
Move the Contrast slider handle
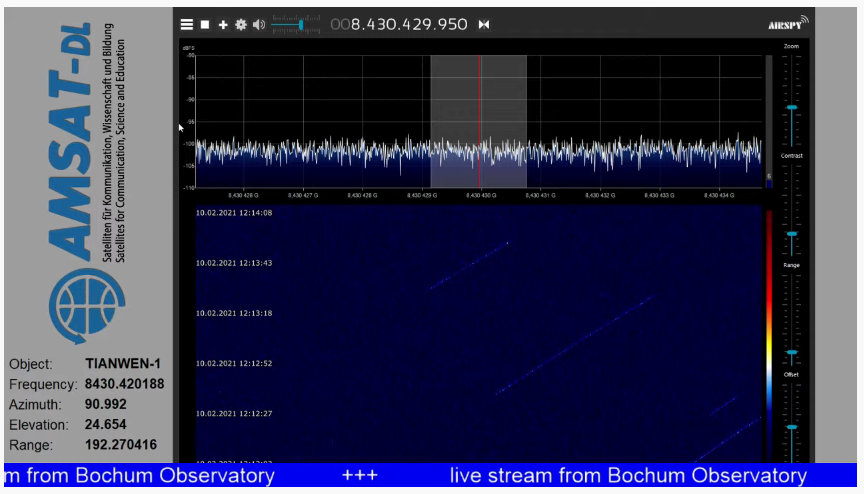coord(792,234)
